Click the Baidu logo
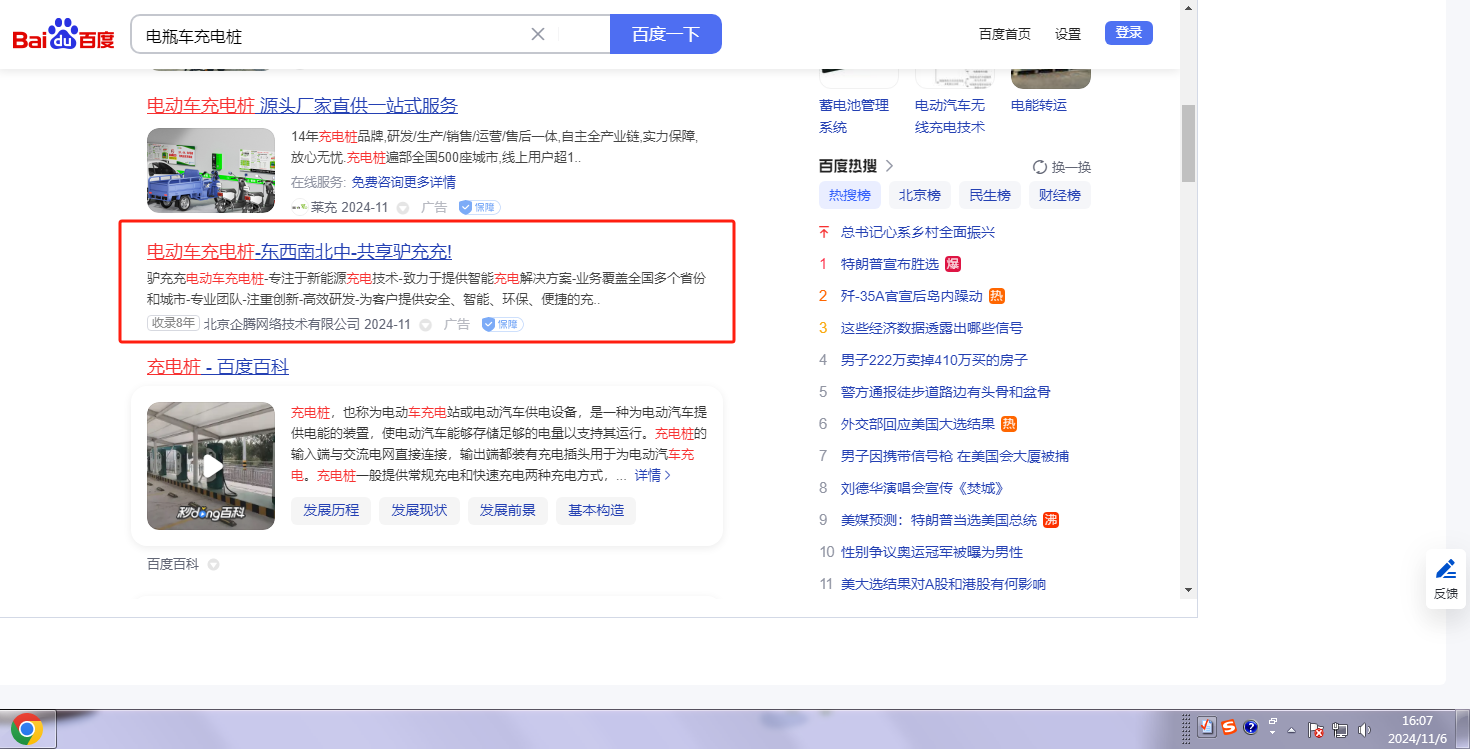1470x749 pixels. click(63, 35)
